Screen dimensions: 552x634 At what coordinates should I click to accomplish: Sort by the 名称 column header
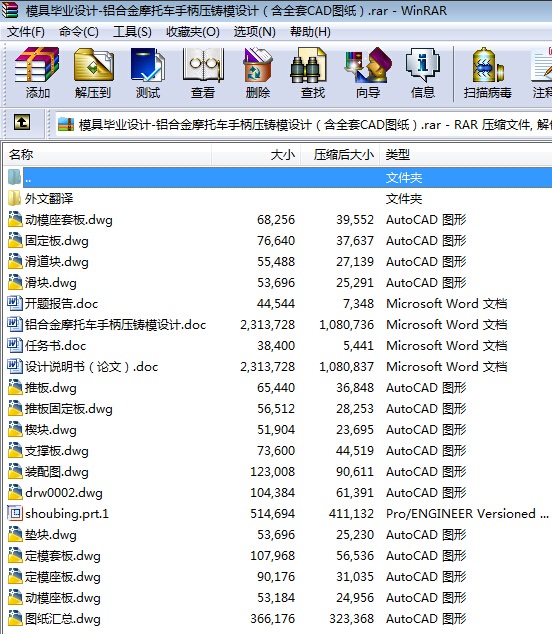[108, 154]
